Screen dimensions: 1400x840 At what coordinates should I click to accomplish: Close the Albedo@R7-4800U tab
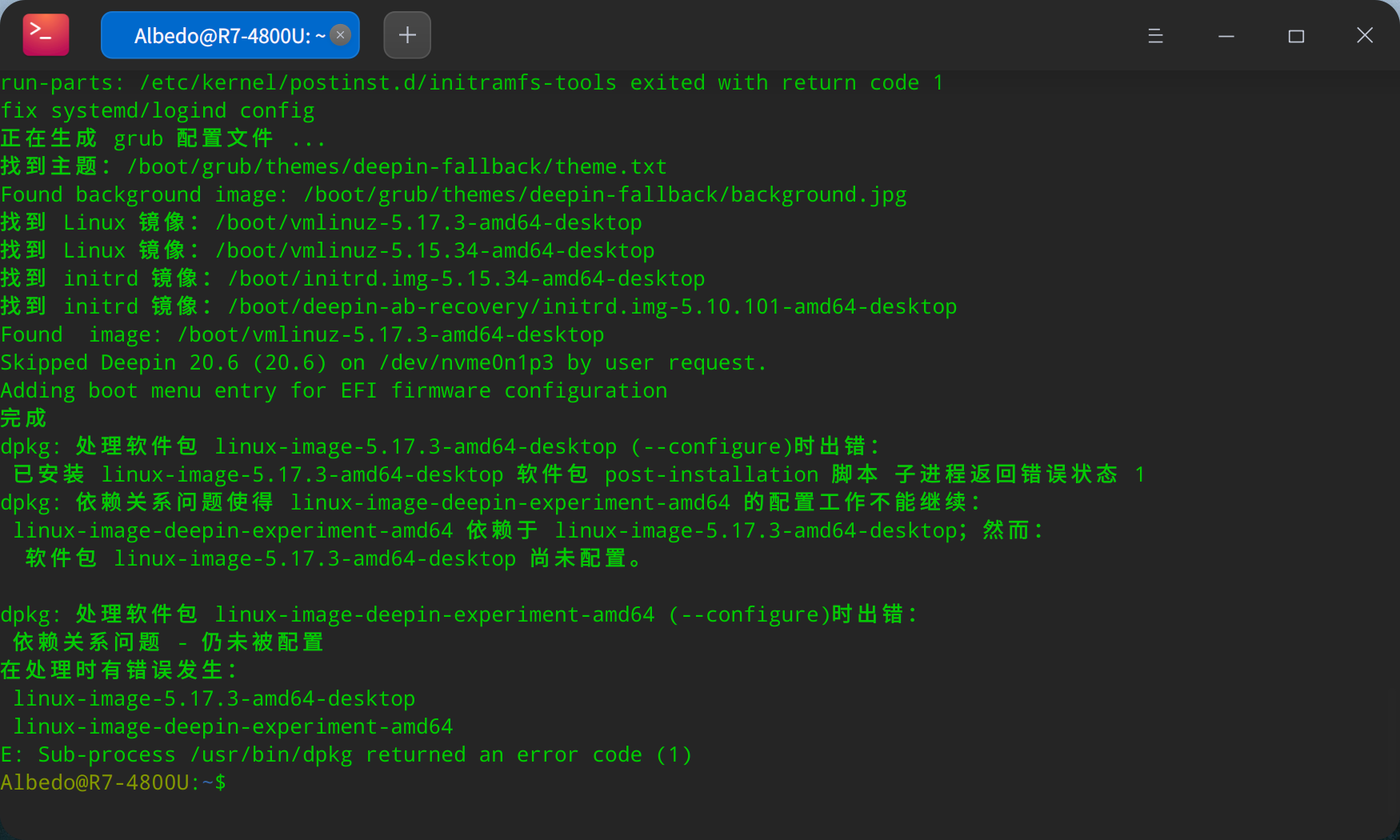[340, 35]
